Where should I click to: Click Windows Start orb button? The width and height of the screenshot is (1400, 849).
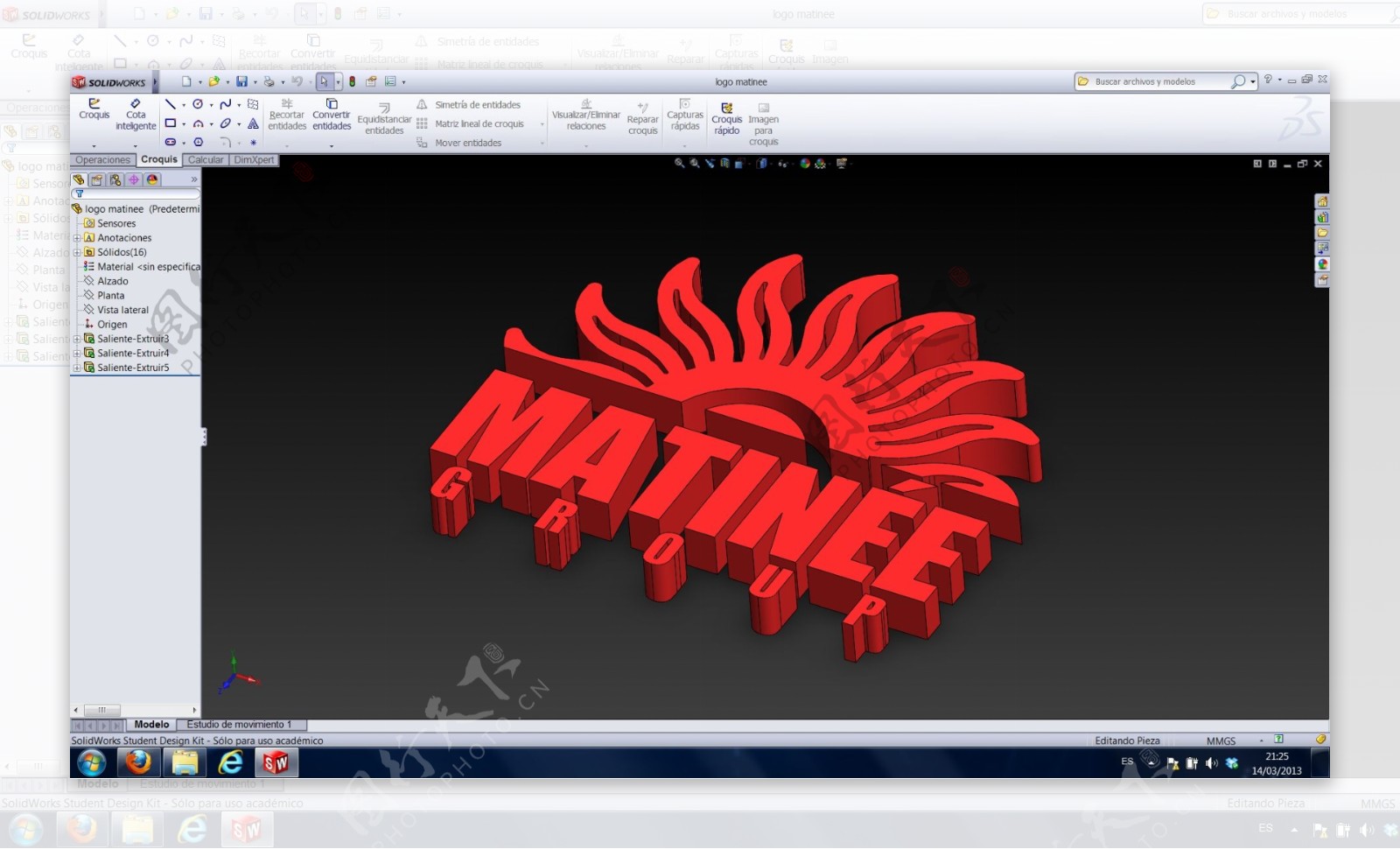[x=91, y=763]
